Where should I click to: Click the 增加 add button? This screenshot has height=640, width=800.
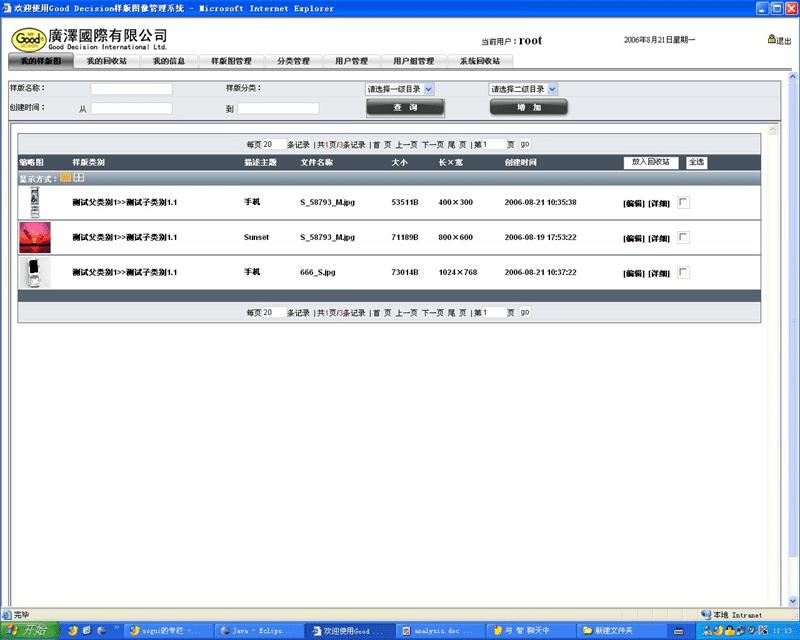529,107
